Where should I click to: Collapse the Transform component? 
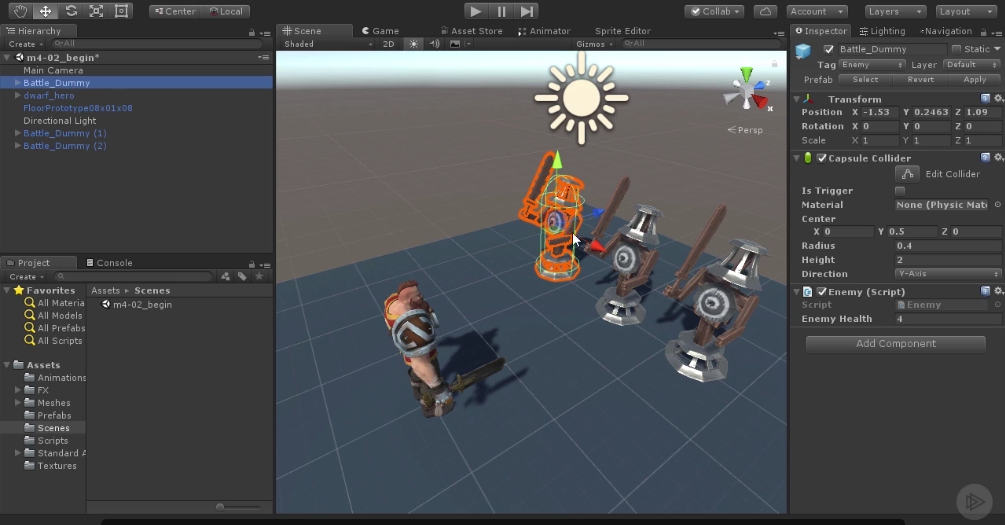pos(797,99)
